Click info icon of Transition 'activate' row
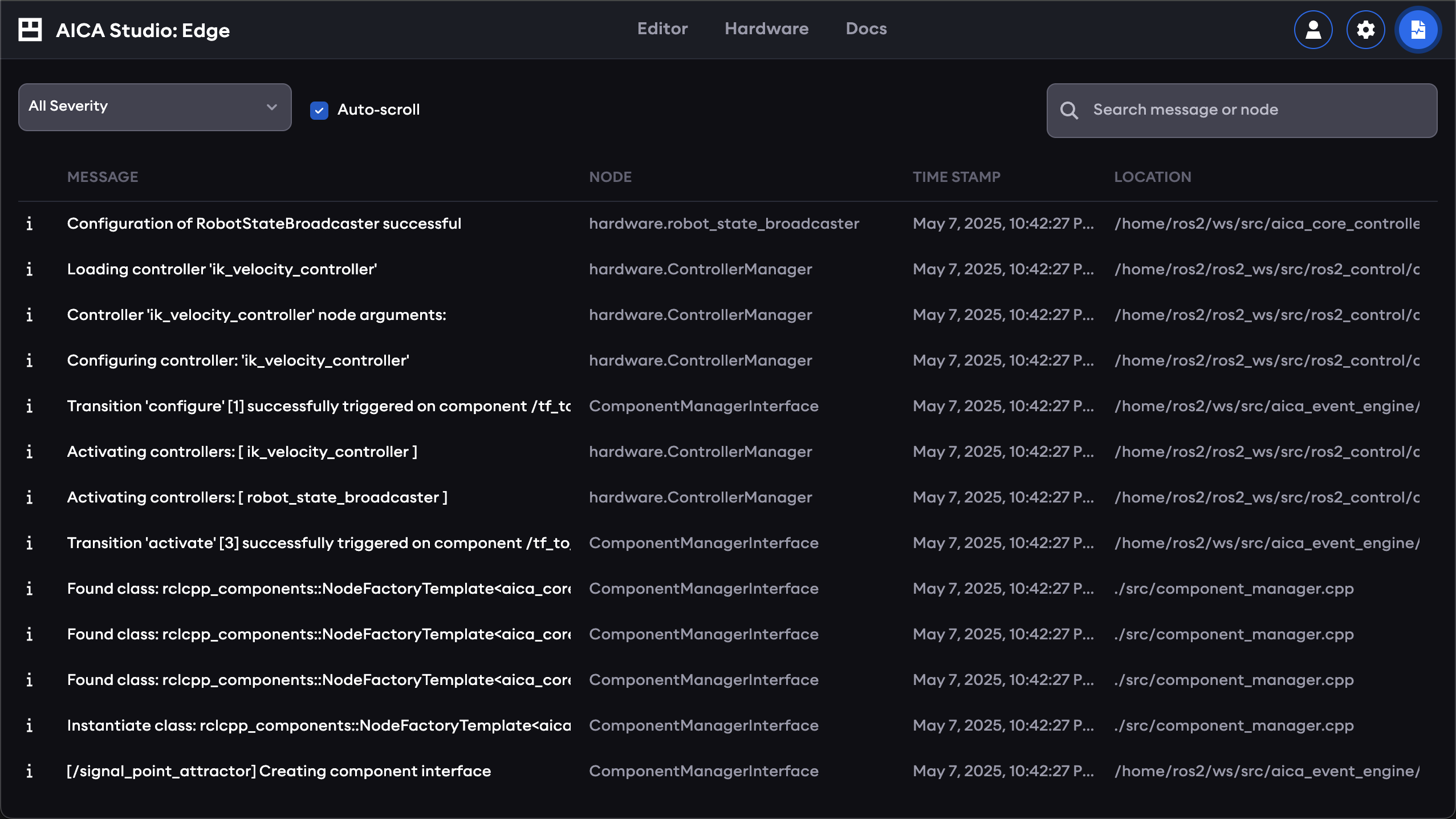1456x819 pixels. [x=30, y=543]
